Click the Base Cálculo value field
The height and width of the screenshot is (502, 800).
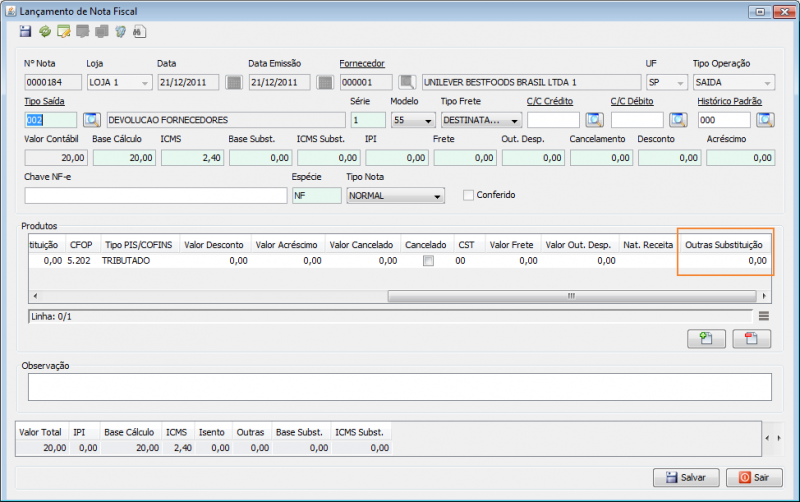click(124, 158)
